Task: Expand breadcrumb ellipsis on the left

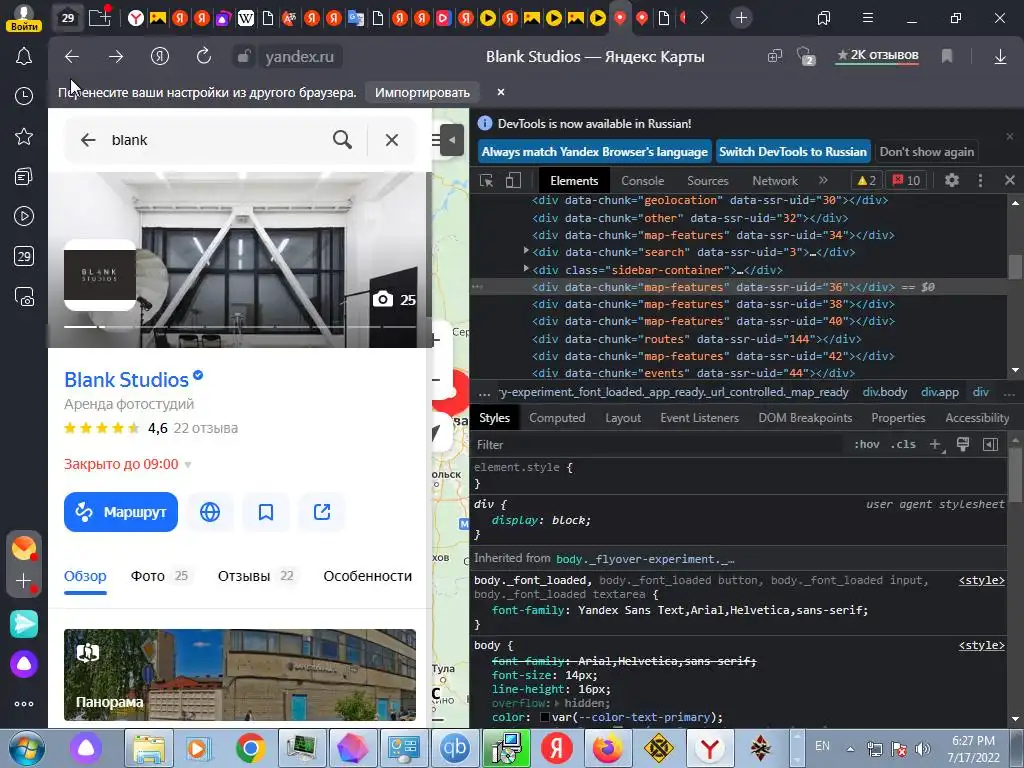Action: tap(485, 392)
